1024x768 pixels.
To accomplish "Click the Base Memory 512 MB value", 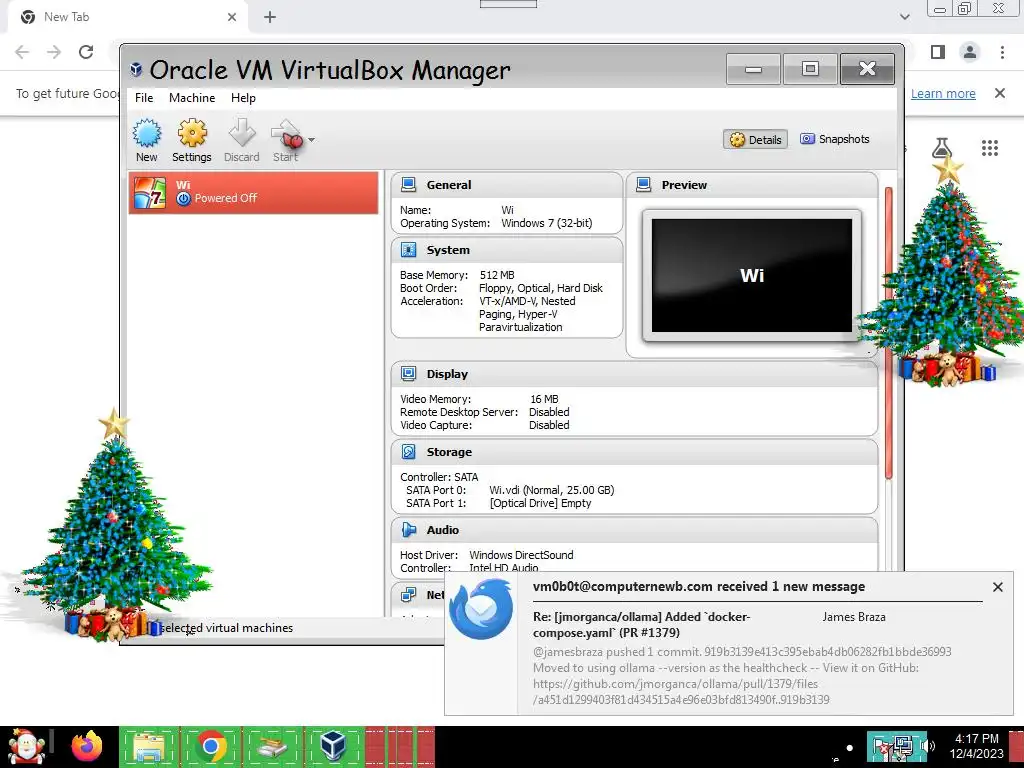I will pos(497,275).
